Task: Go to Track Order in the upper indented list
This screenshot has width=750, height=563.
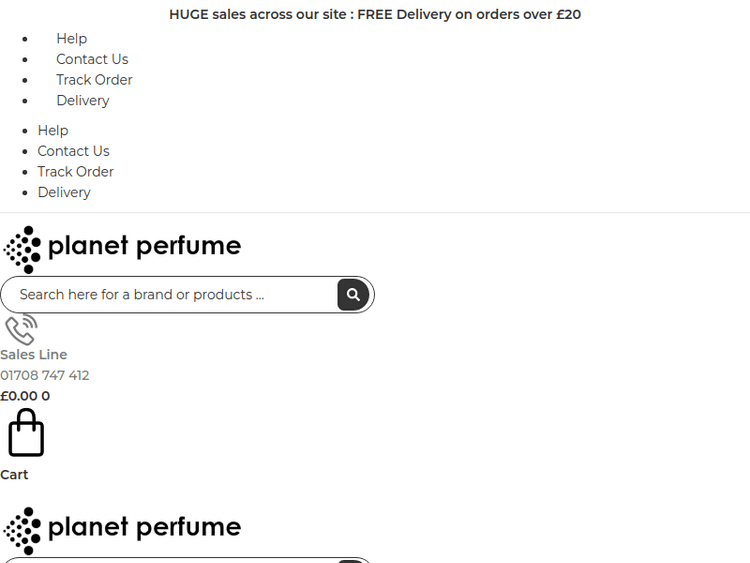Action: point(94,80)
